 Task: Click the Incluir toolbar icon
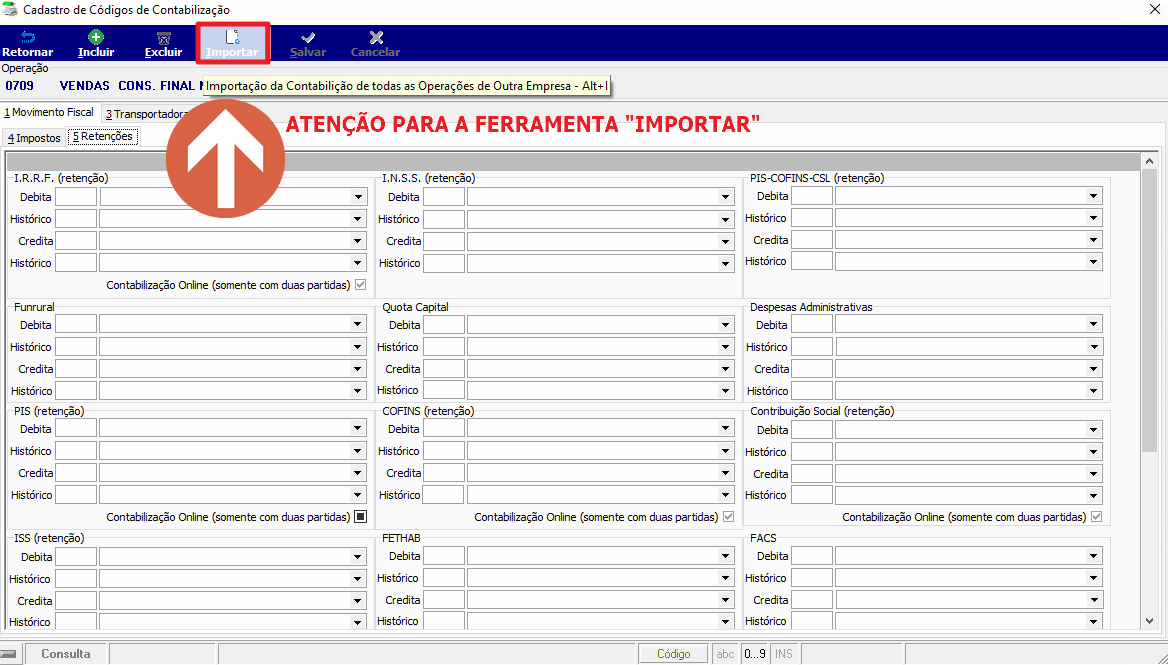pyautogui.click(x=95, y=37)
